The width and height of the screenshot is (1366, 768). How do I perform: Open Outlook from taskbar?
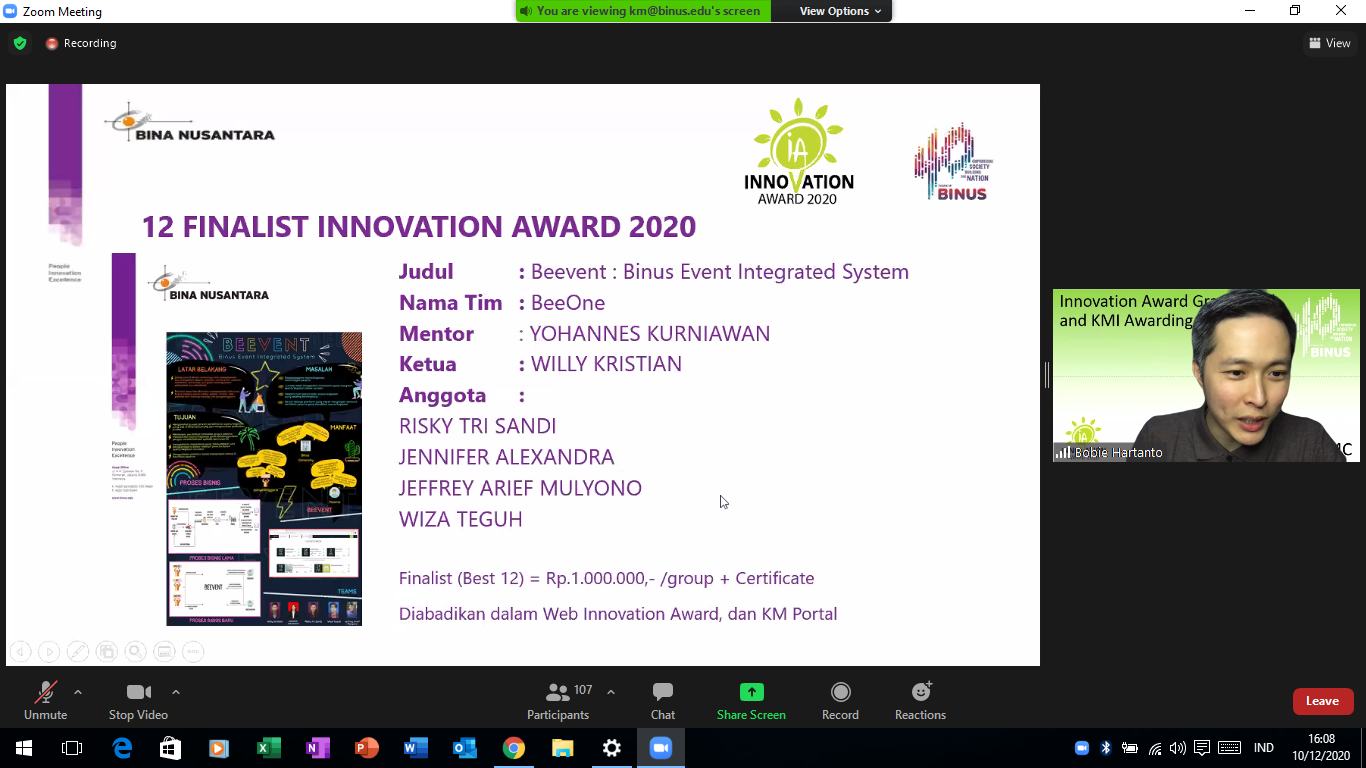coord(465,748)
